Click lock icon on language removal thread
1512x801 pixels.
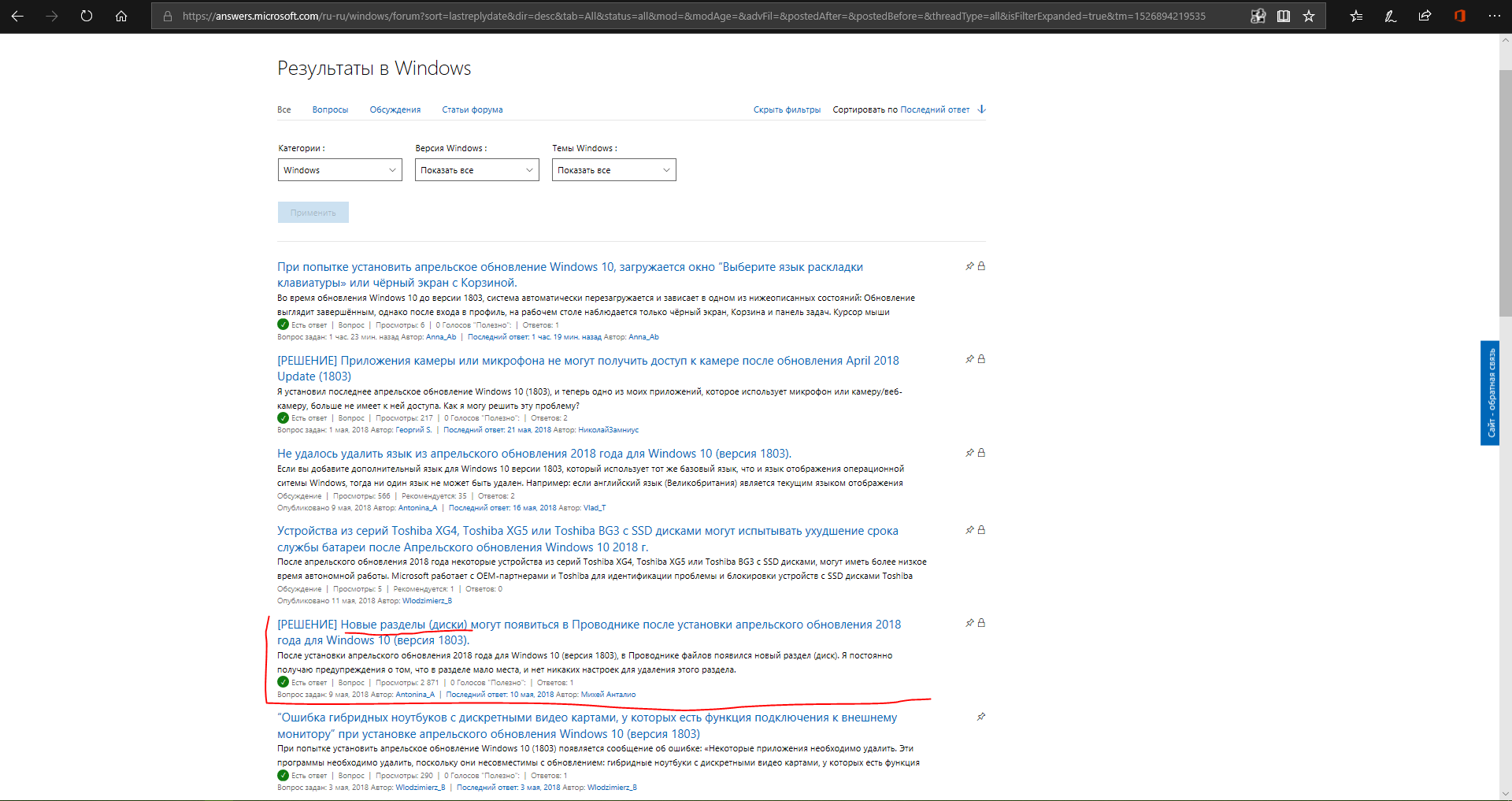pyautogui.click(x=981, y=453)
